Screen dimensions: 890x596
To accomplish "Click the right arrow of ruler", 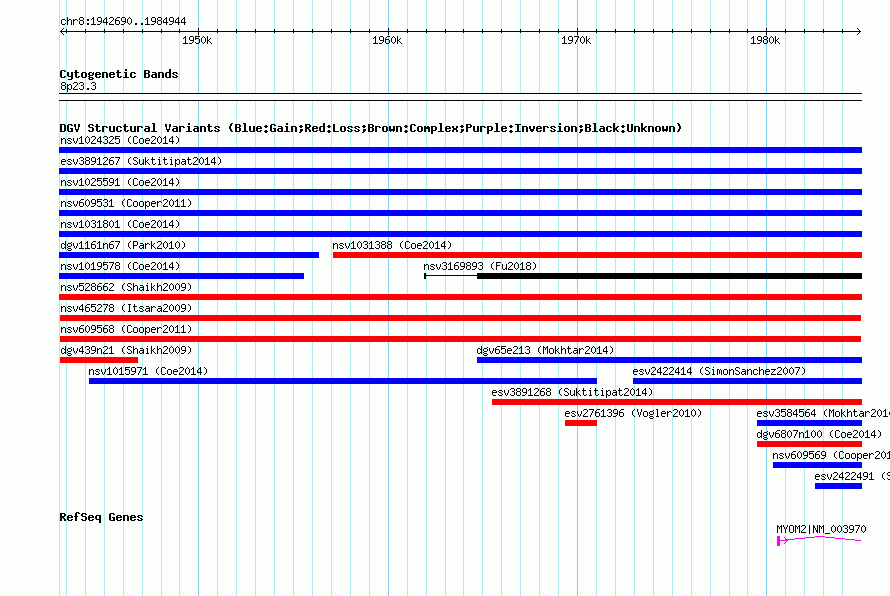I will point(858,32).
